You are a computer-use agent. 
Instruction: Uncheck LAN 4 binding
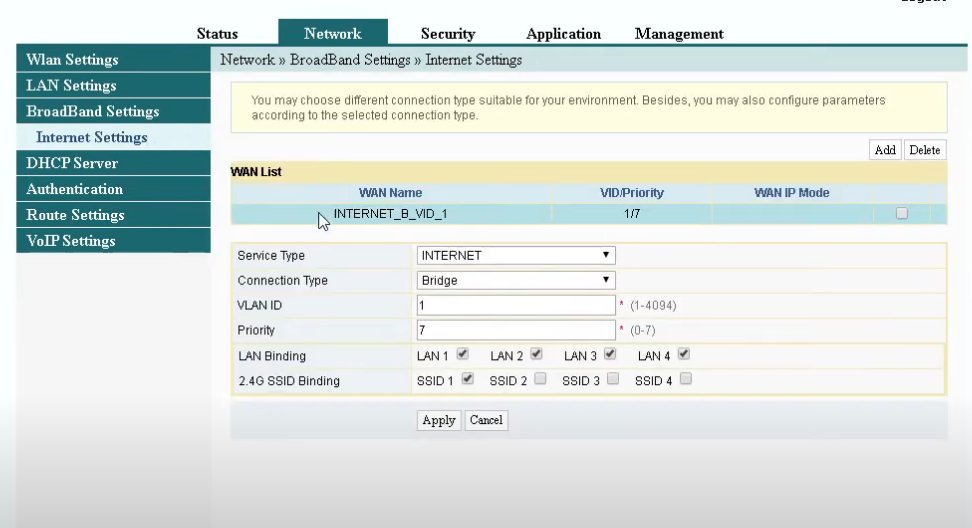(x=684, y=354)
